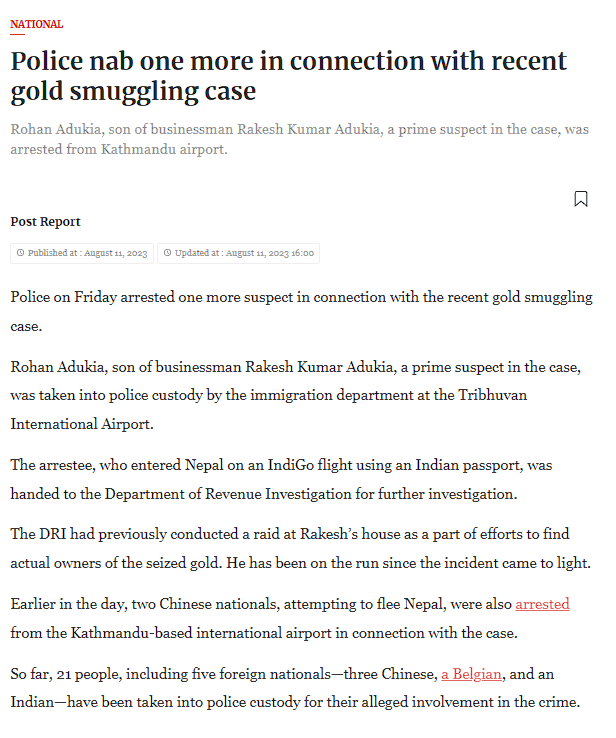
Task: Open the 'a Belgian' hyperlink
Action: [x=471, y=674]
